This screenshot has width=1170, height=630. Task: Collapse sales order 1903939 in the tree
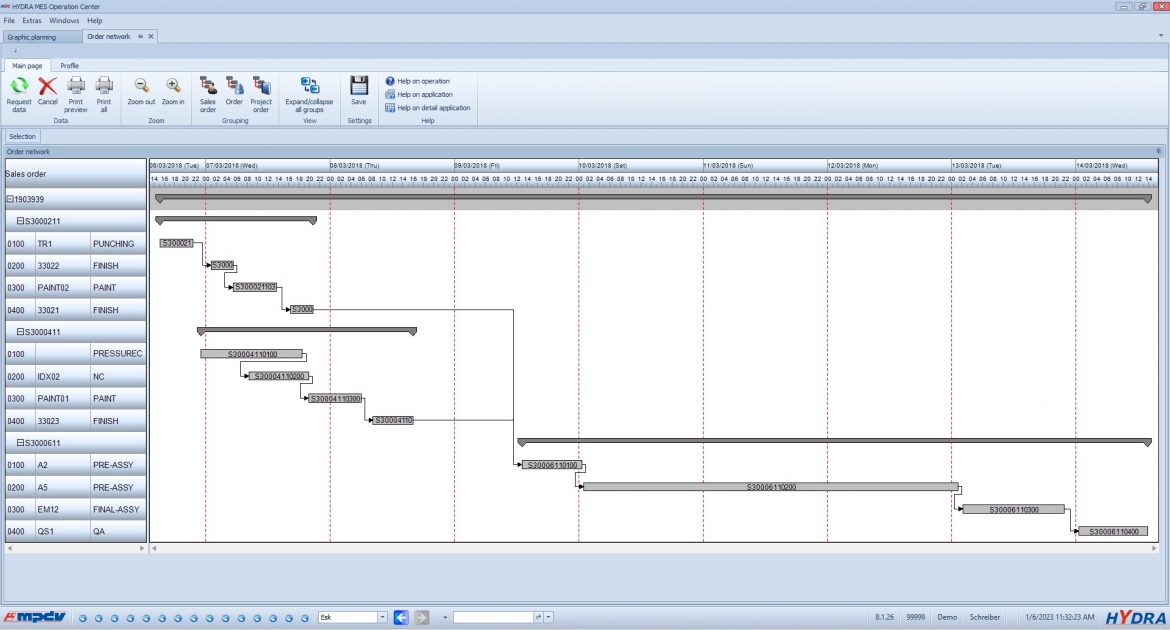click(x=9, y=199)
